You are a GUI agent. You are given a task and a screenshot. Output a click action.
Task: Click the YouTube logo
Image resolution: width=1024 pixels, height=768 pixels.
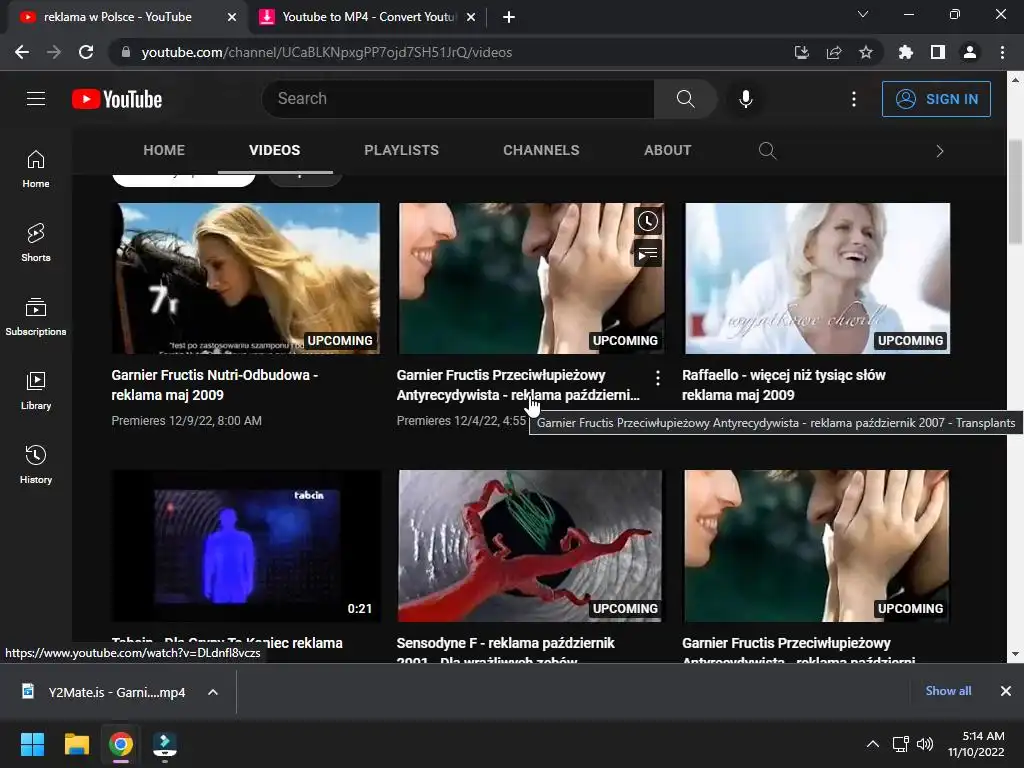coord(117,99)
